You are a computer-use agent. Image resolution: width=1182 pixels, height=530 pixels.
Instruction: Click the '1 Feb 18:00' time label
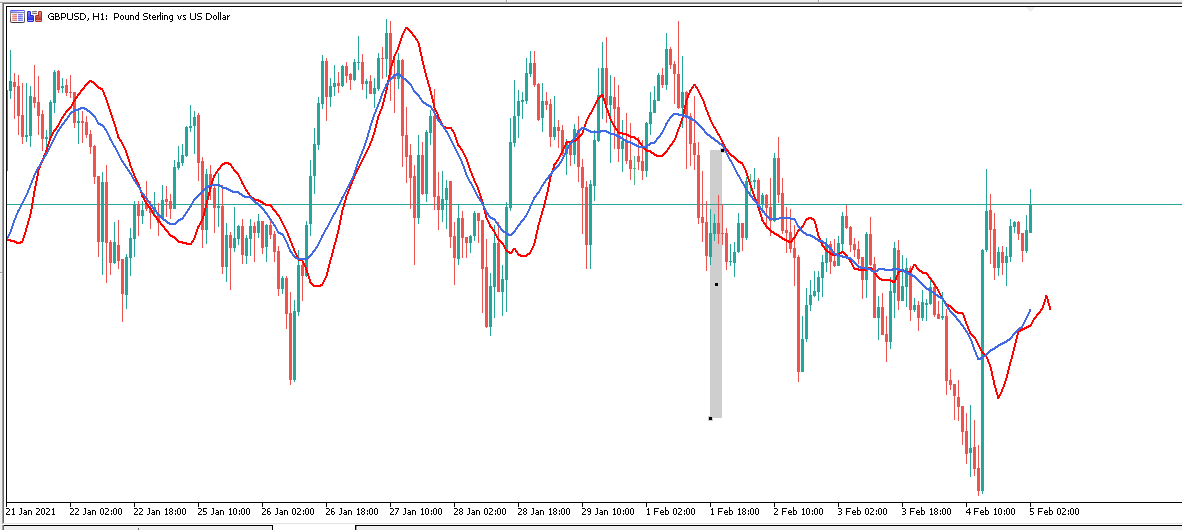734,511
